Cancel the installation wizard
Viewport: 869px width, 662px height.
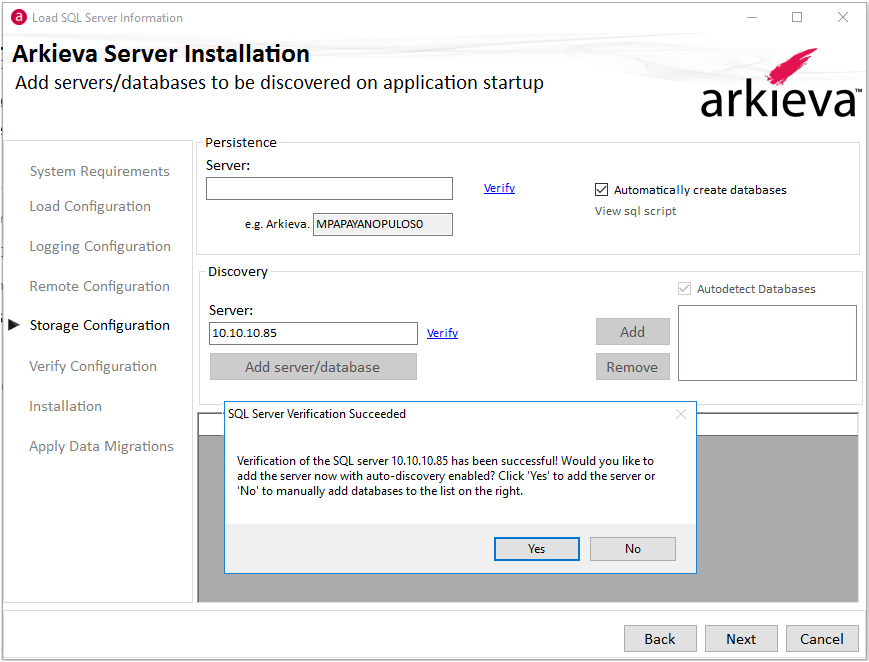[822, 639]
